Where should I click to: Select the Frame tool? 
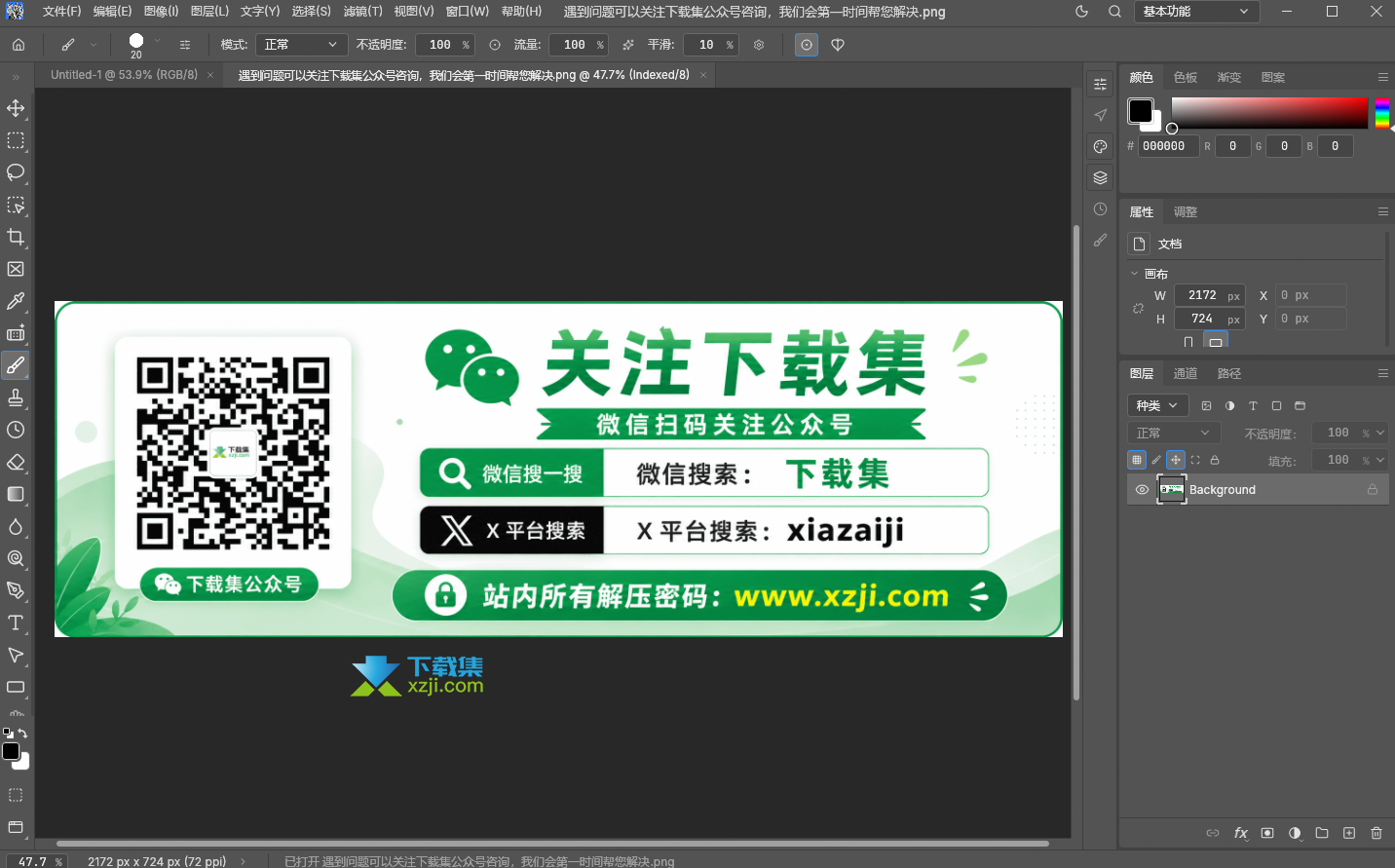[16, 269]
